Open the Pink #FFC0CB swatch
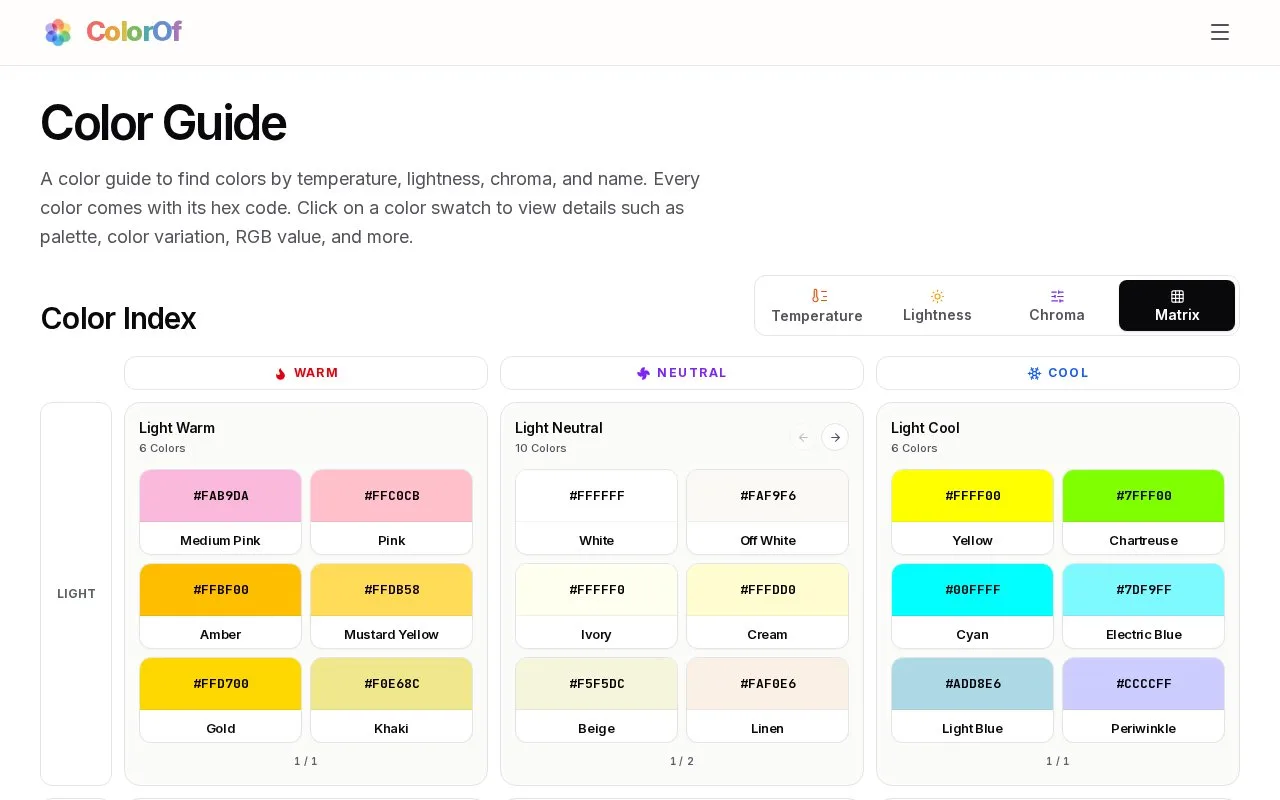1280x800 pixels. coord(391,512)
